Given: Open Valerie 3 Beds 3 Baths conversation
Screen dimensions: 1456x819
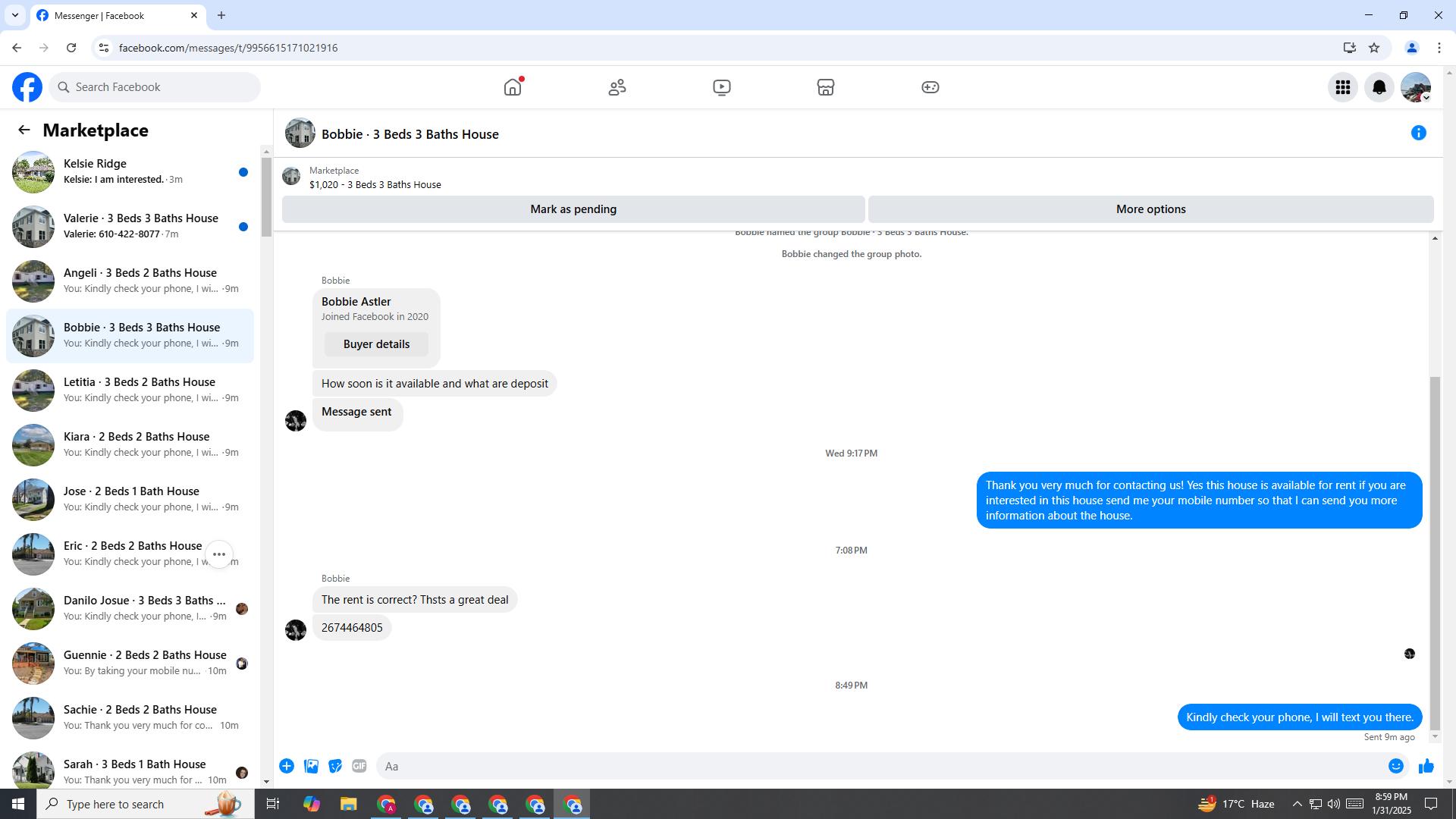Looking at the screenshot, I should pyautogui.click(x=130, y=227).
